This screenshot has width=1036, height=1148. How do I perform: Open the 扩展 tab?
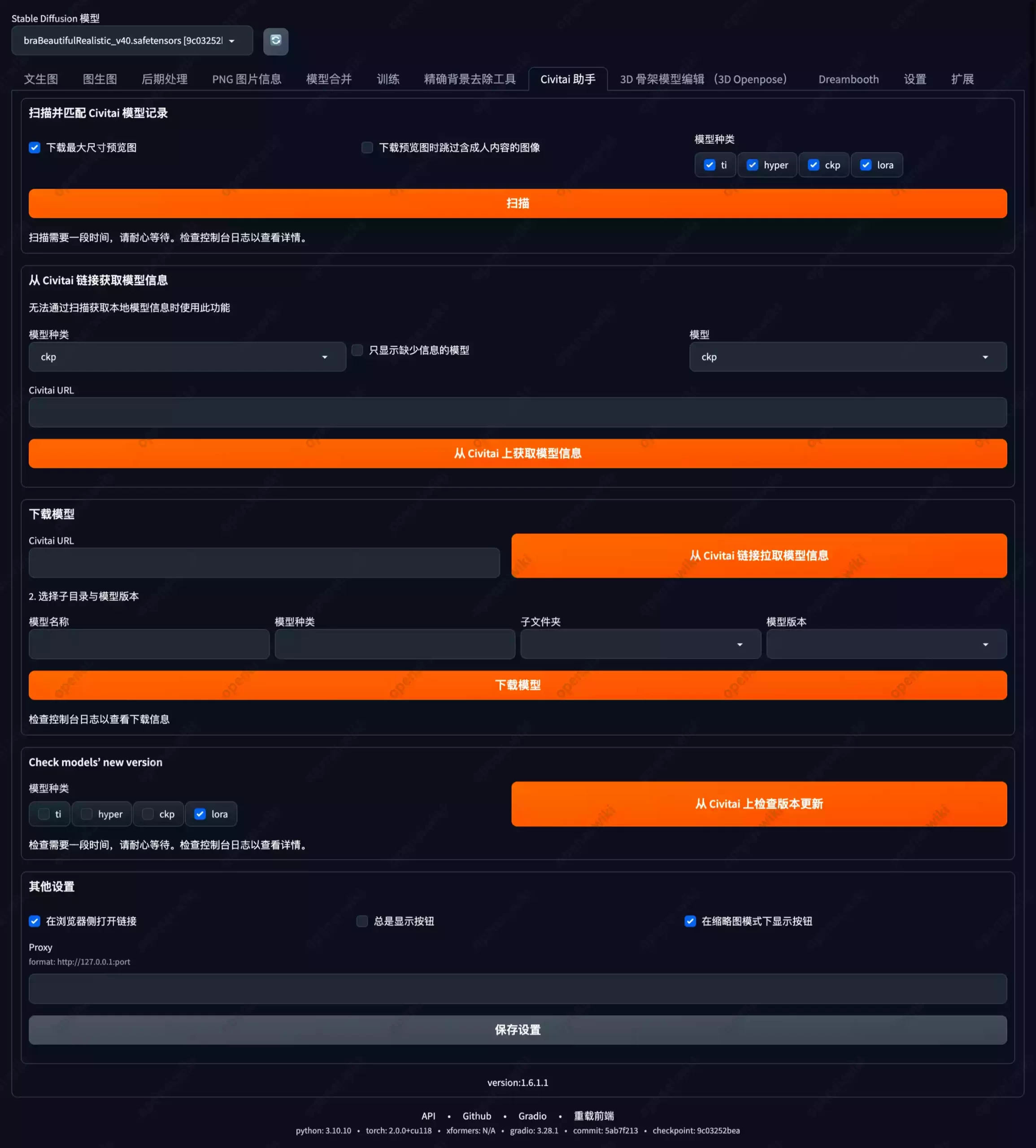(x=962, y=79)
